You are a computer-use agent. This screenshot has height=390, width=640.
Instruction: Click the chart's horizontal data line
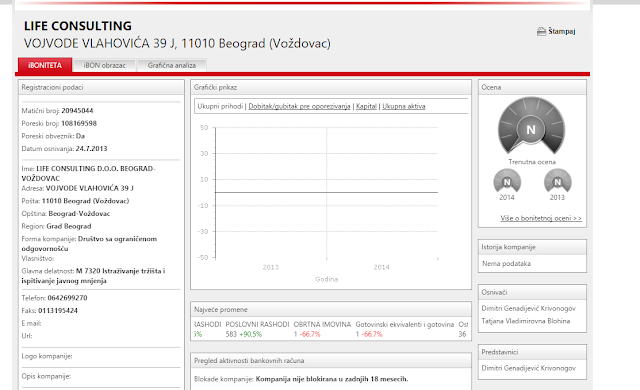pyautogui.click(x=327, y=192)
